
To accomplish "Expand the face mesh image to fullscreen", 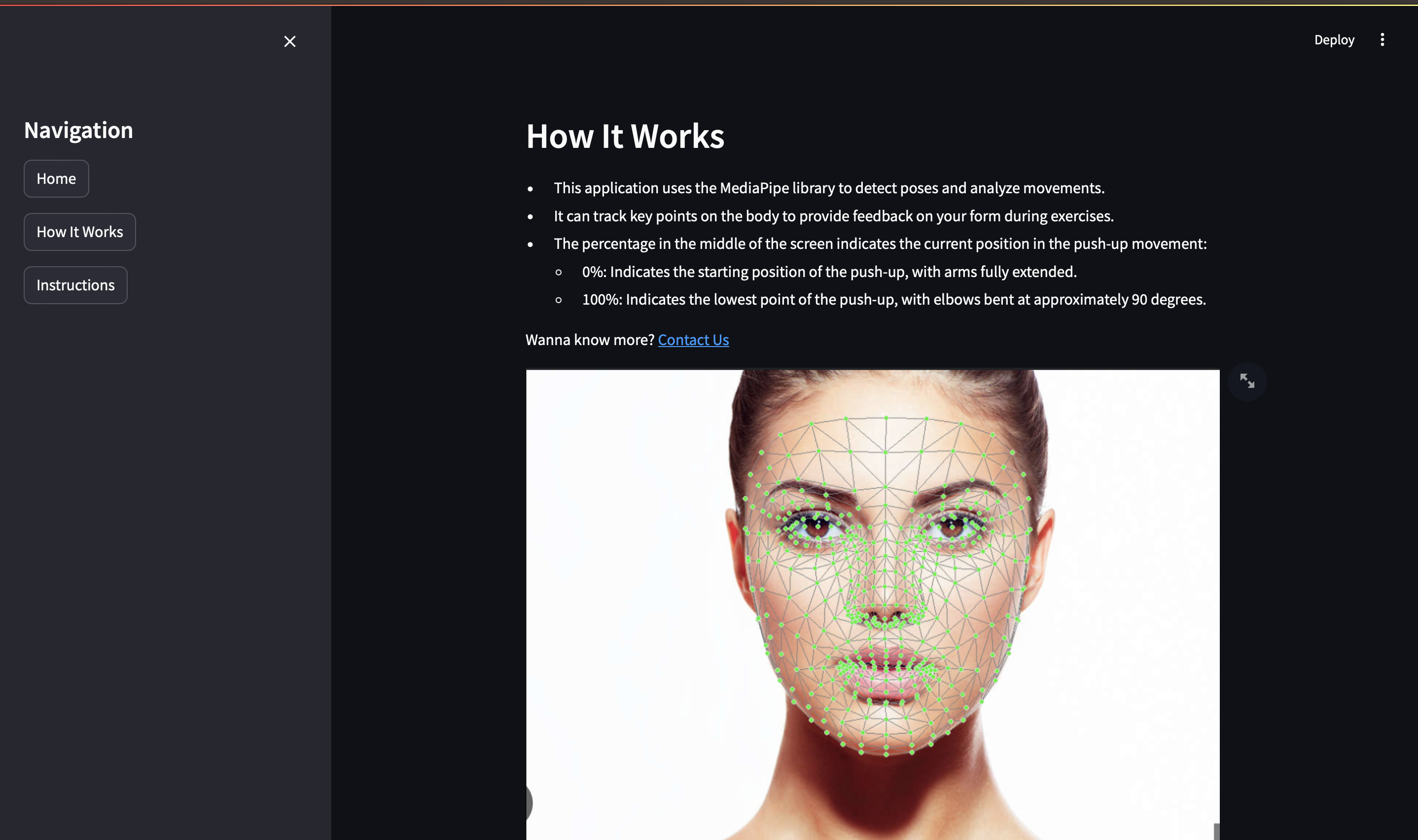I will [1246, 381].
